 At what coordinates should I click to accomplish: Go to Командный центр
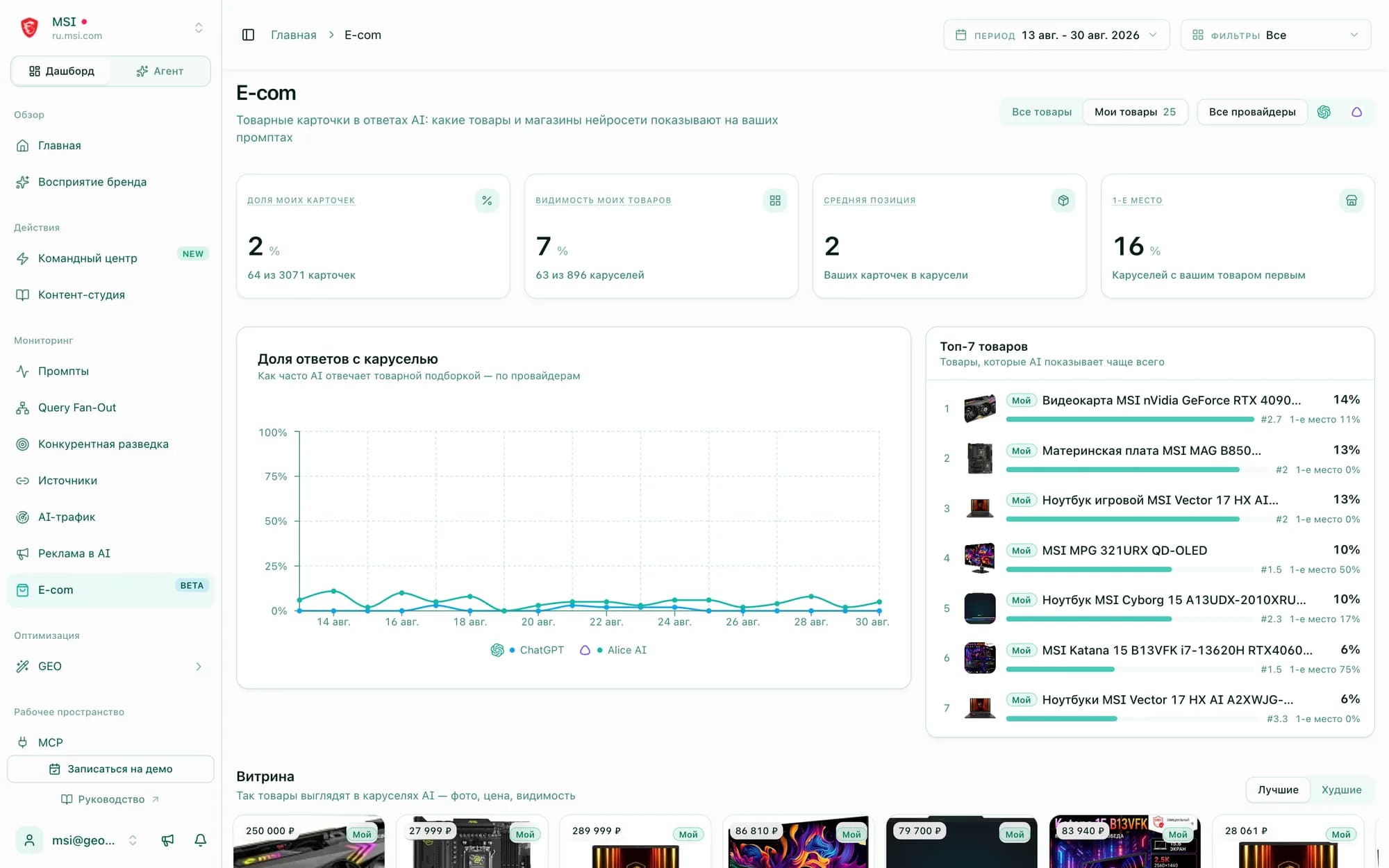coord(111,258)
